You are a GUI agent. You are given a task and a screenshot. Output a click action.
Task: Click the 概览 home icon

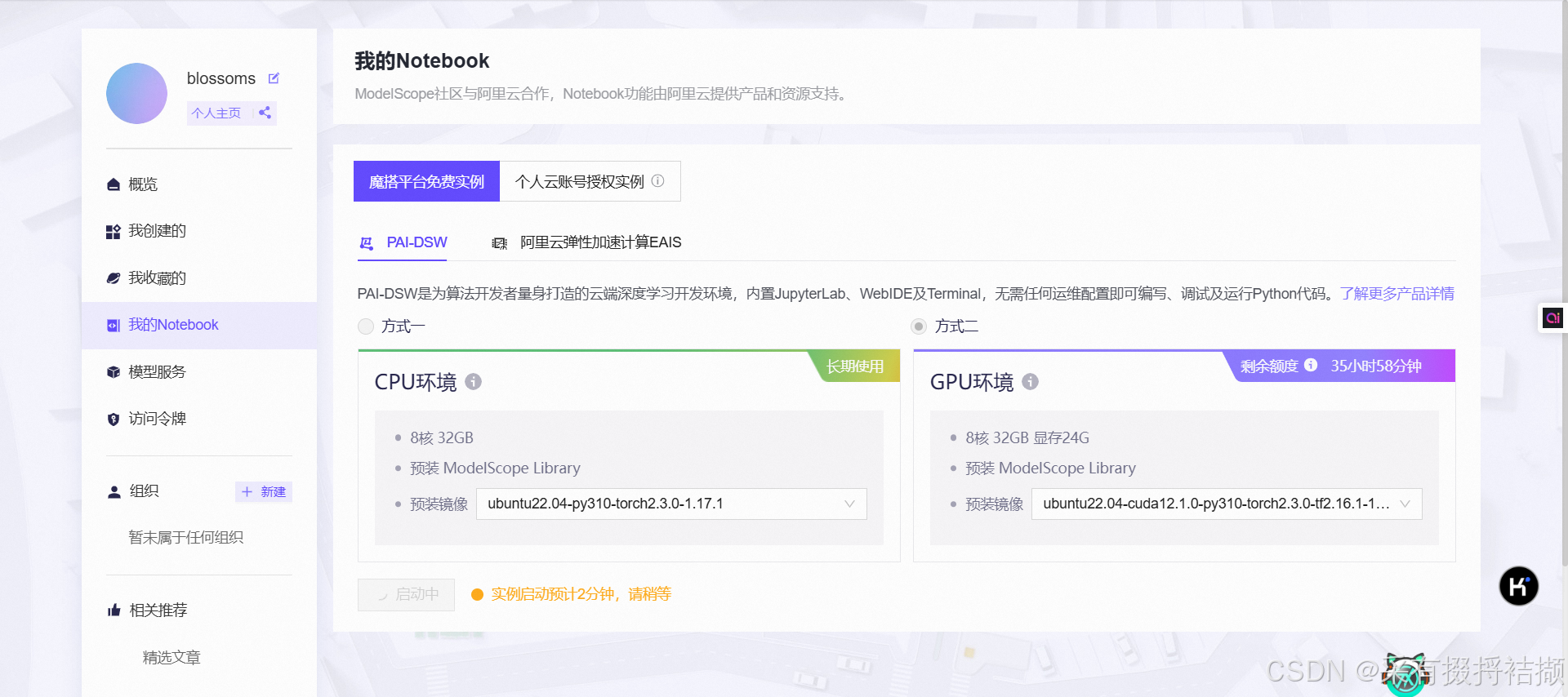[x=114, y=184]
